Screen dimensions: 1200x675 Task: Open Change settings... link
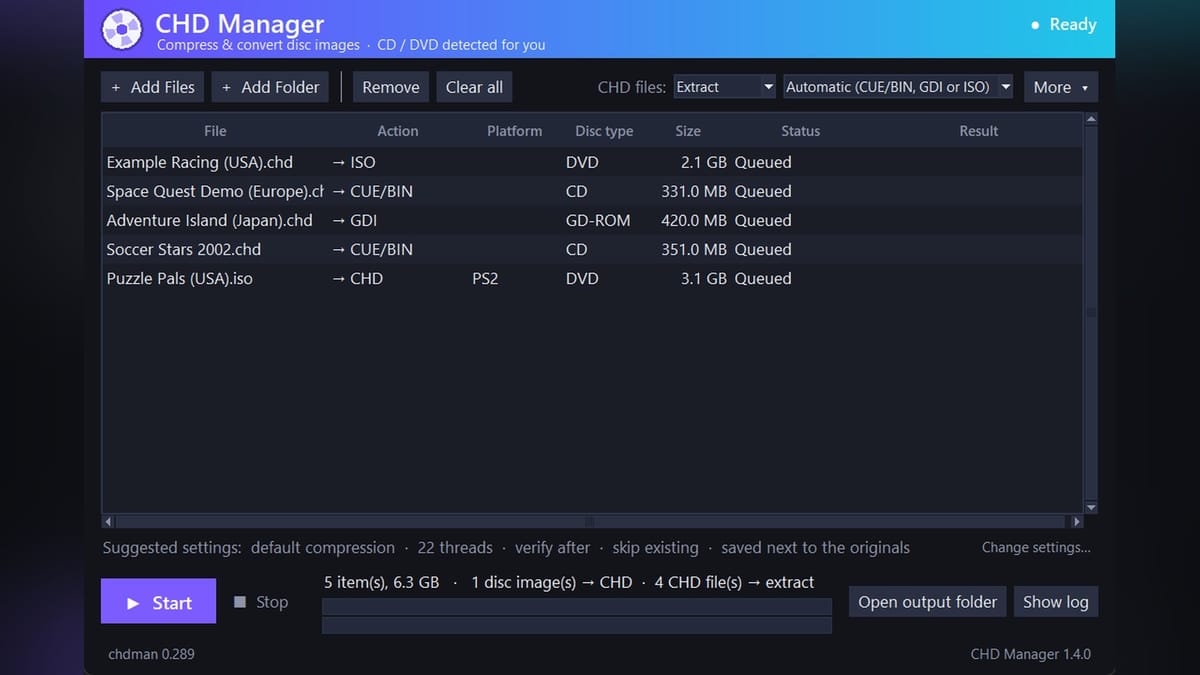click(x=1036, y=547)
